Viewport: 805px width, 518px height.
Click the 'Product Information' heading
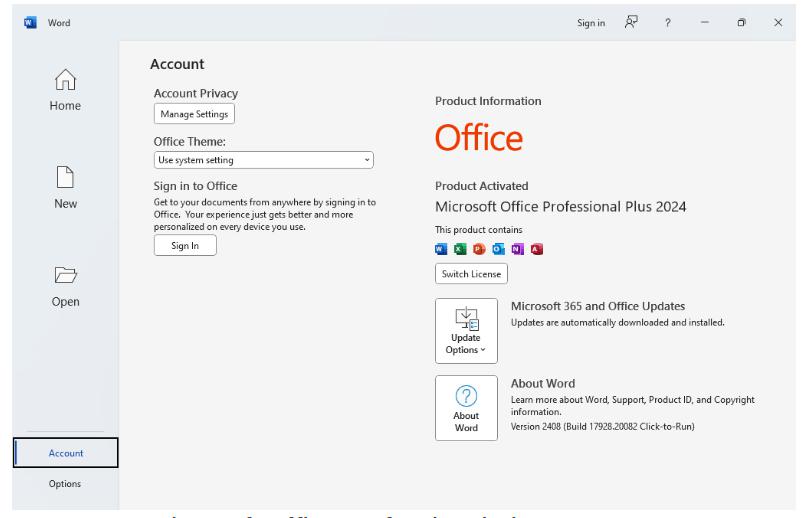488,101
